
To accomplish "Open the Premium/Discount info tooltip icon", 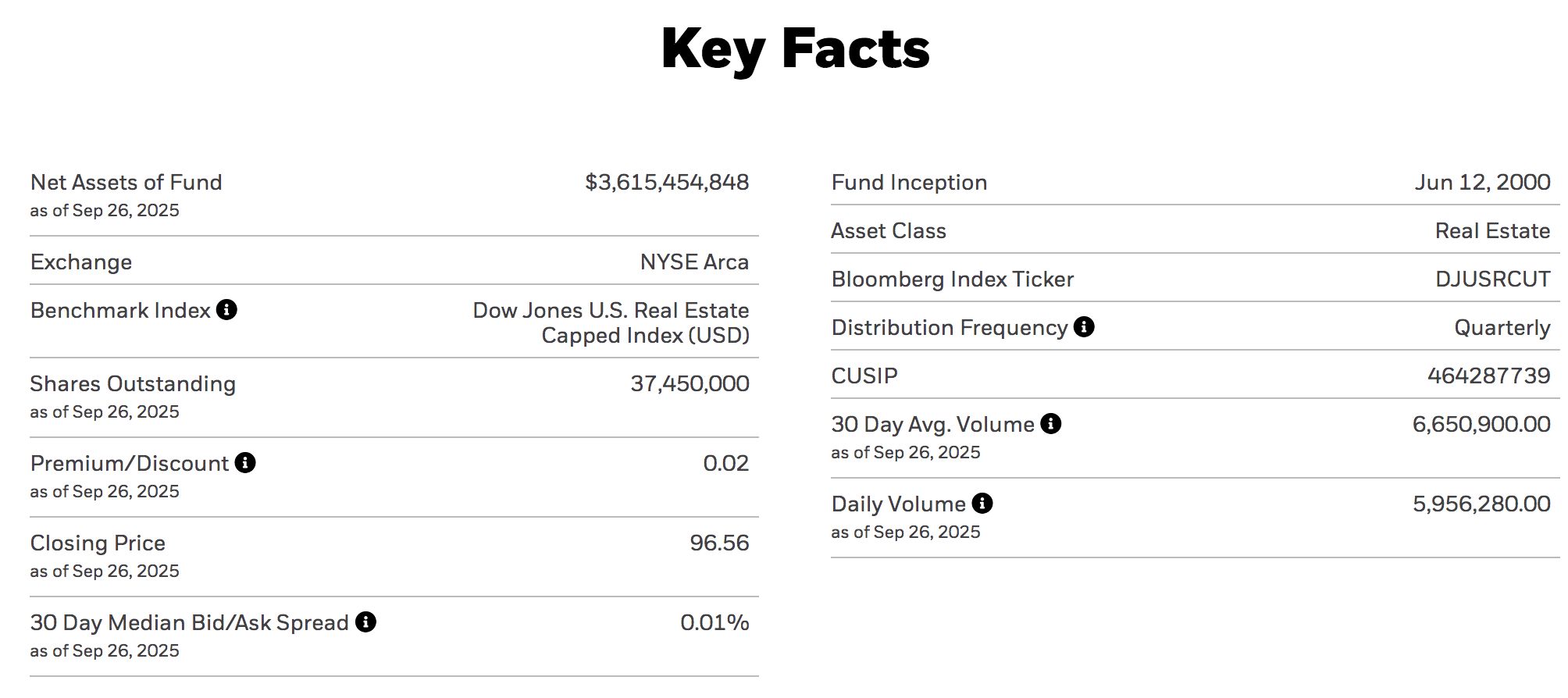I will [245, 463].
